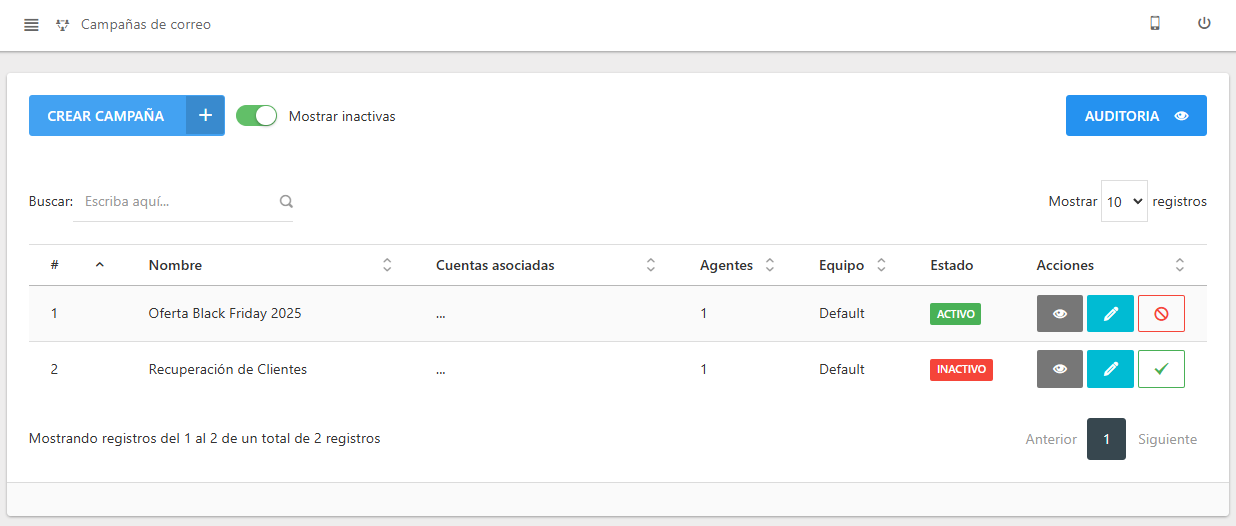Click the power logout icon
Image resolution: width=1236 pixels, height=526 pixels.
point(1204,24)
